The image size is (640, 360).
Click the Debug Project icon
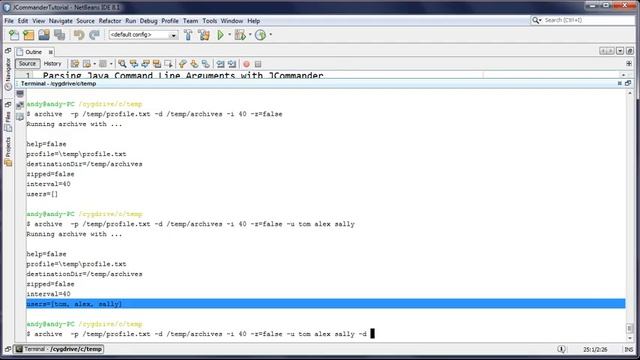(240, 35)
